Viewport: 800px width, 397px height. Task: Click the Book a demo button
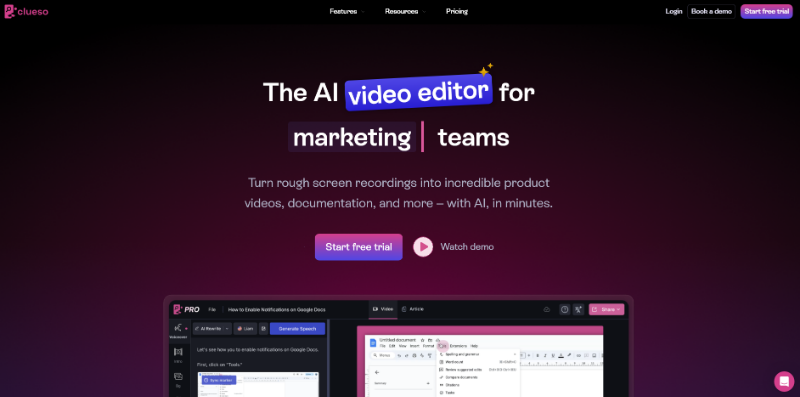pos(711,11)
